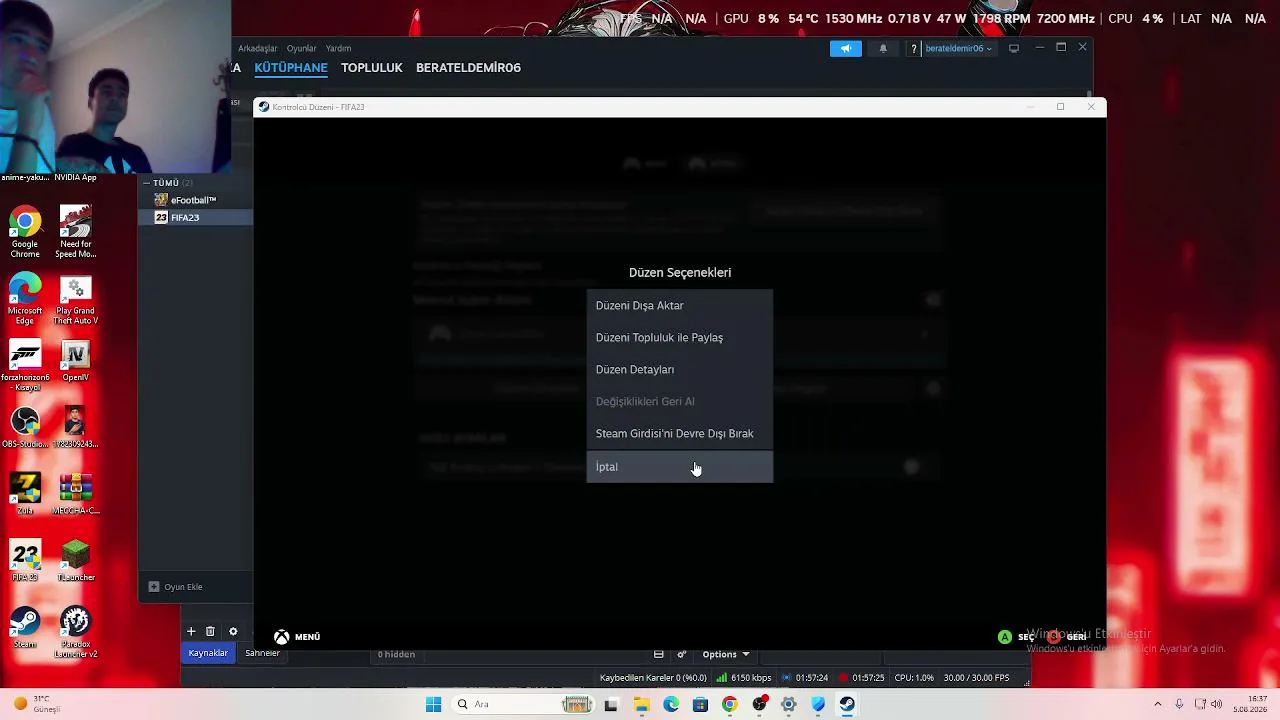Click the OBS mixer layout icon beside Options

659,655
